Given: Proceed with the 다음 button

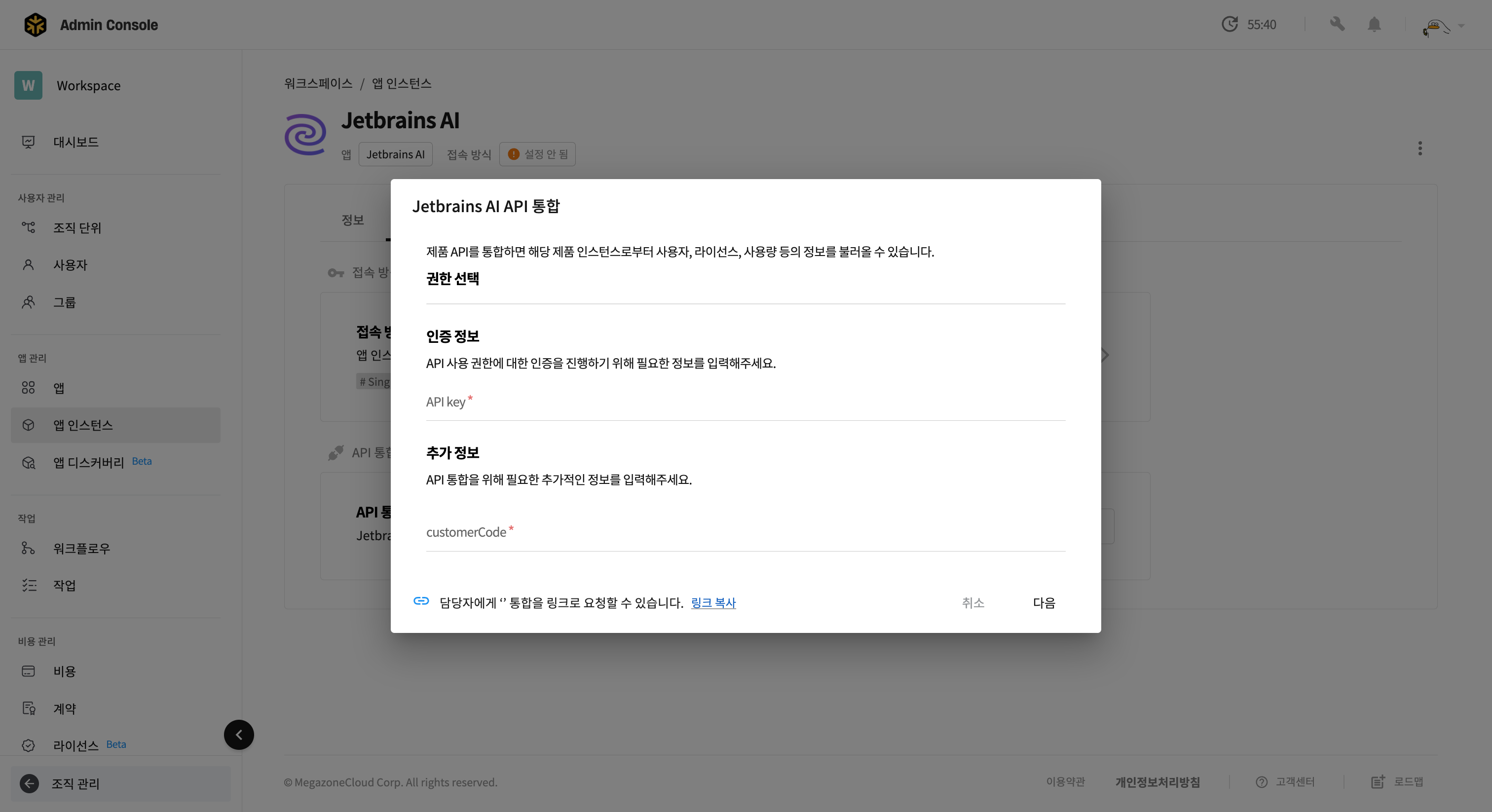Looking at the screenshot, I should coord(1044,603).
